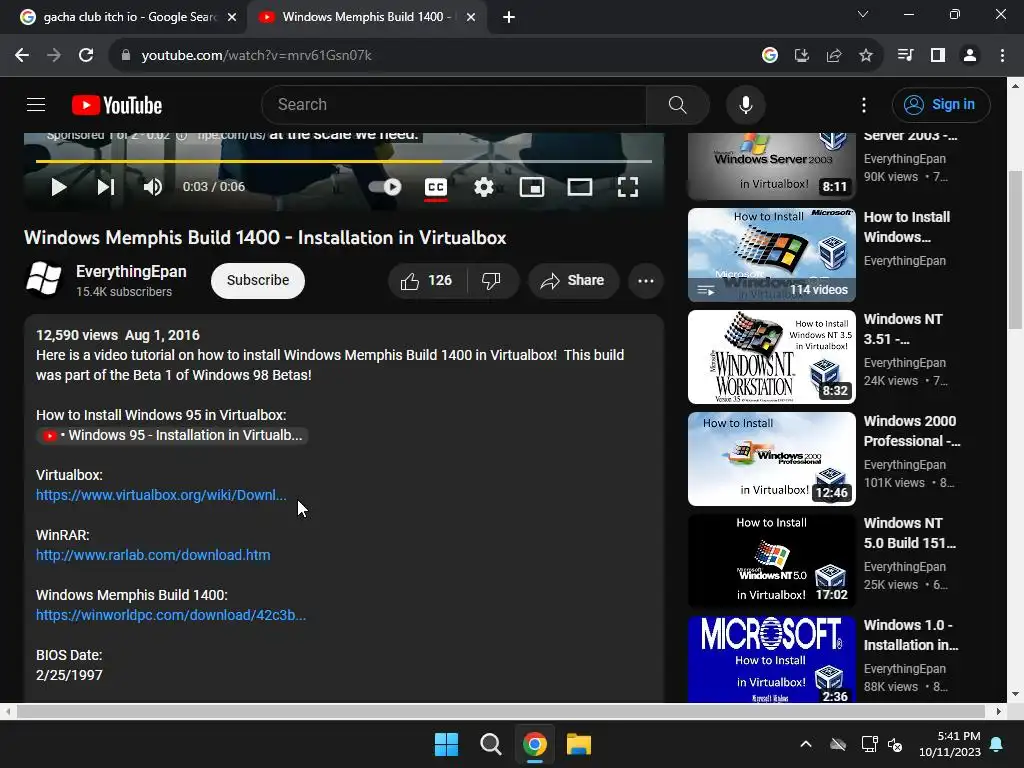
Task: Open 114 videos playlist thumbnail
Action: (772, 255)
